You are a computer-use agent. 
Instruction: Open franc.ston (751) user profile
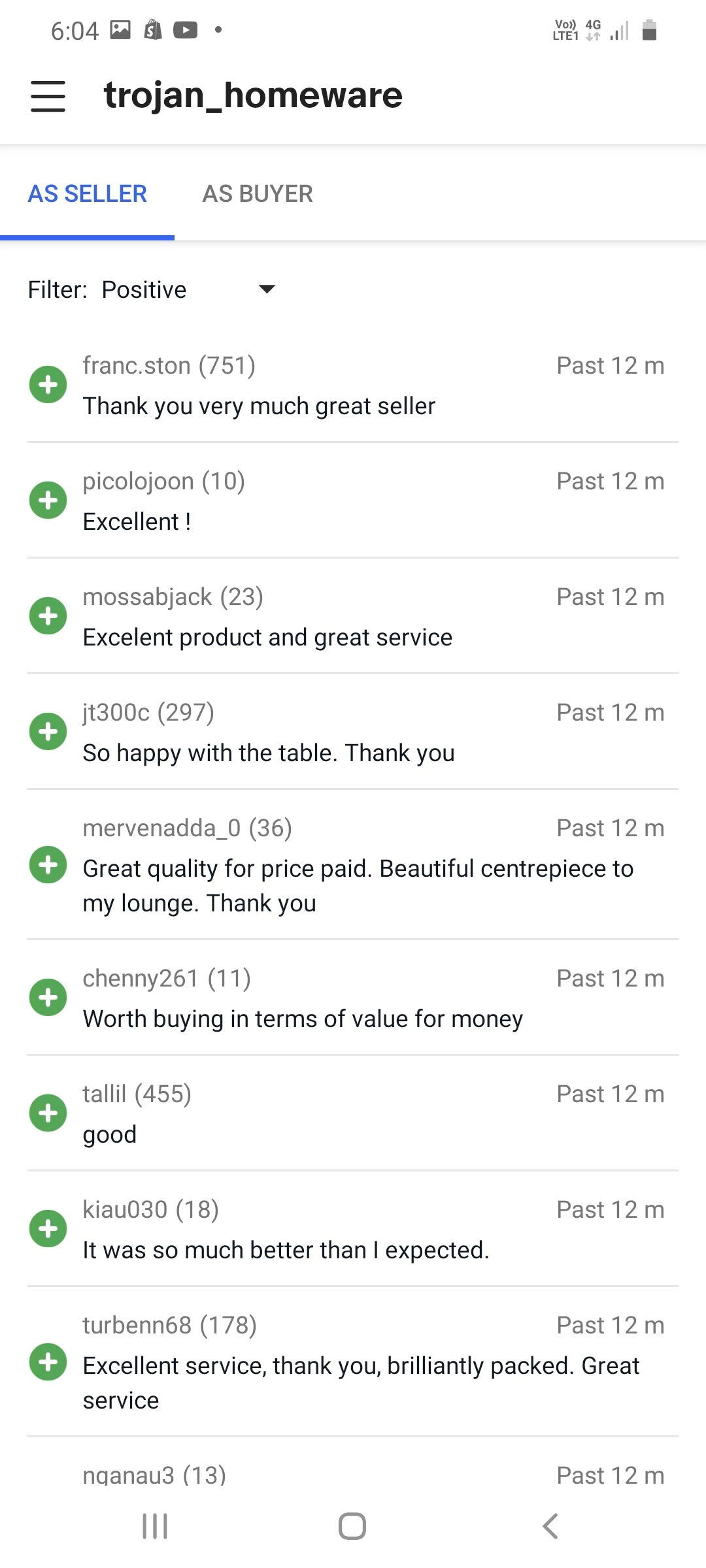pyautogui.click(x=169, y=366)
